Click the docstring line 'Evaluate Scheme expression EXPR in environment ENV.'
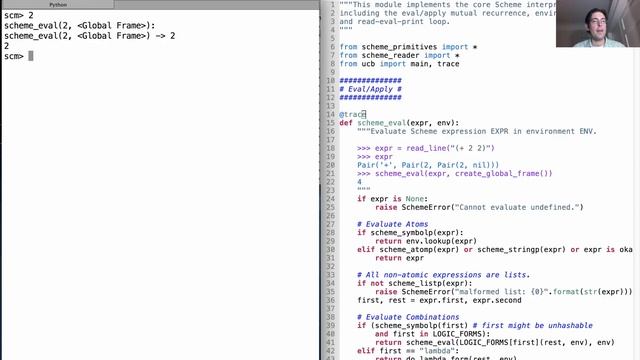 pos(477,131)
